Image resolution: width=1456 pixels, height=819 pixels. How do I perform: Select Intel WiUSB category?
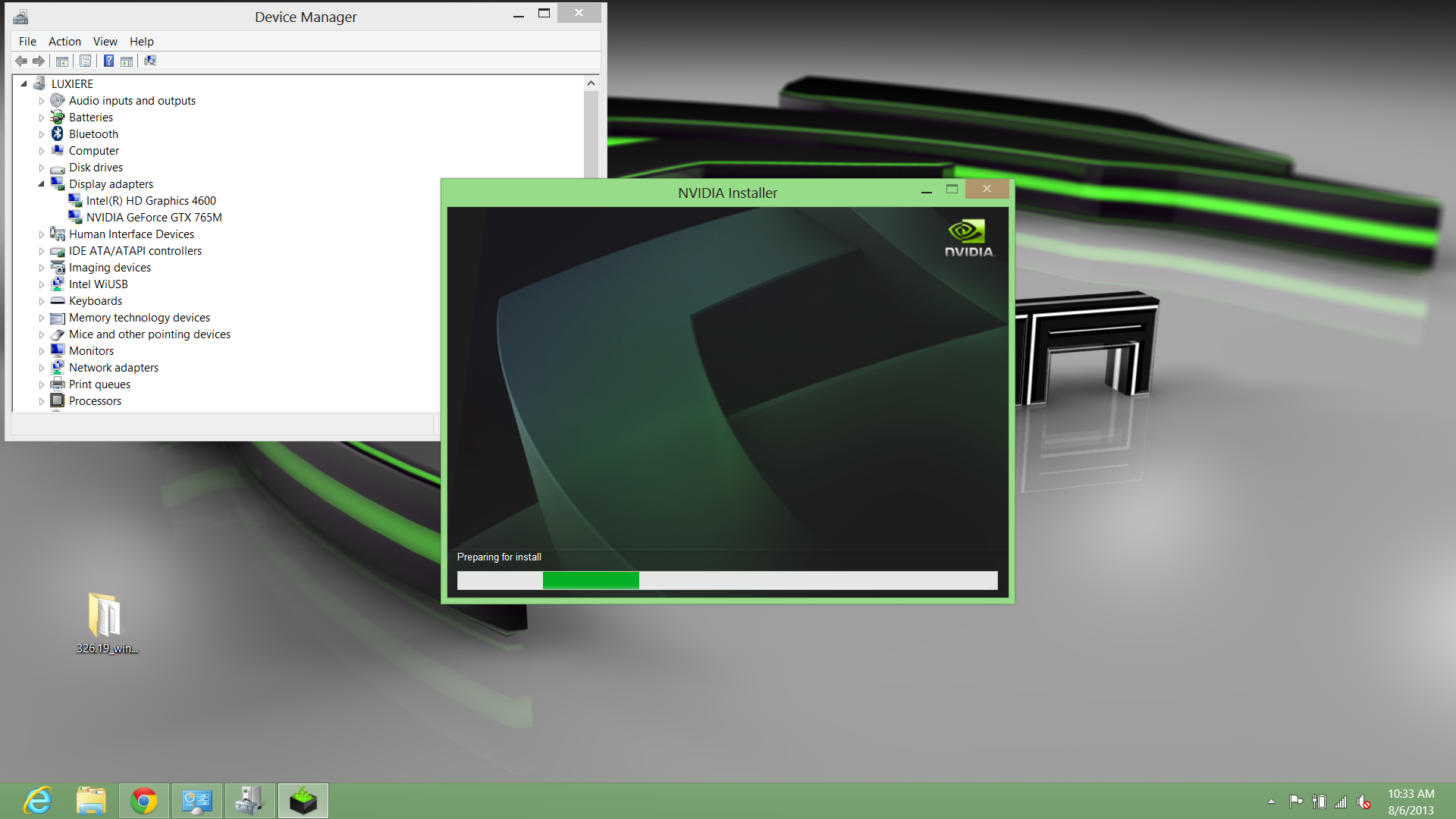[x=99, y=284]
